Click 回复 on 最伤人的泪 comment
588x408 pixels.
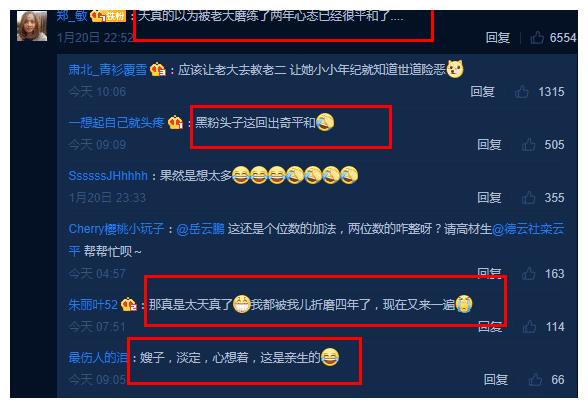tap(495, 380)
